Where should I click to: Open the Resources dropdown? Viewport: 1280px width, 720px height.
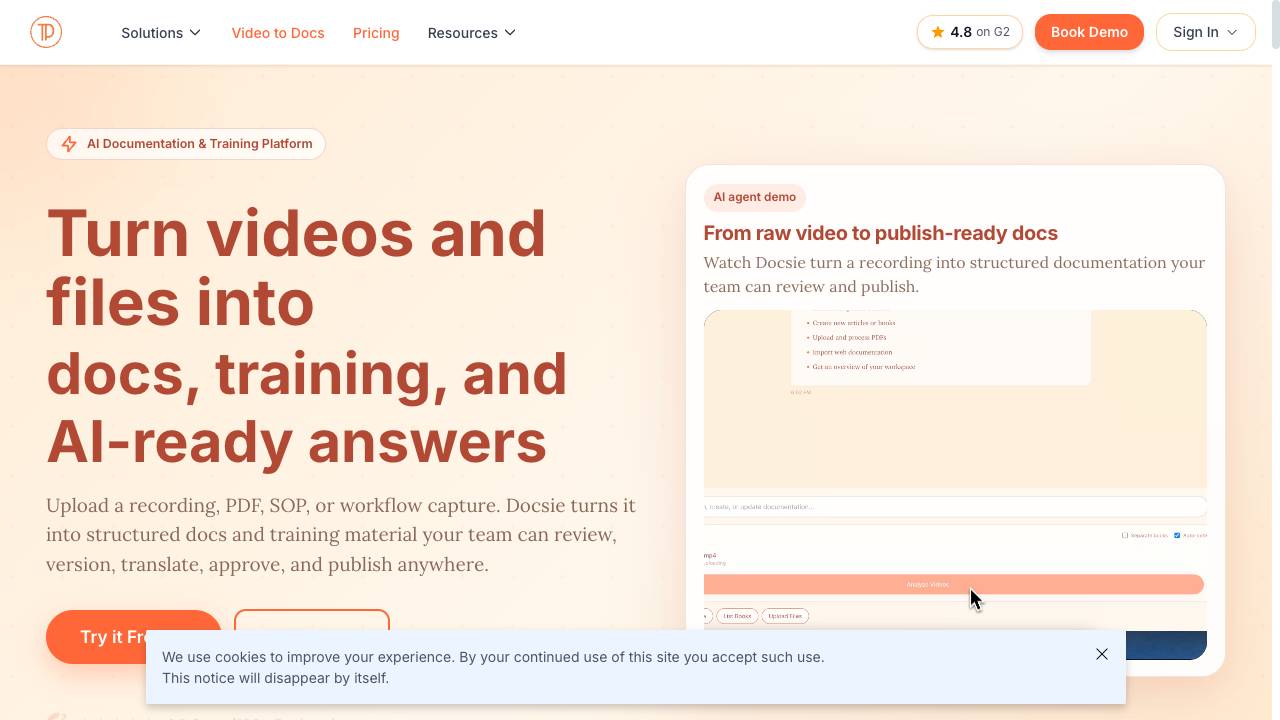point(472,33)
